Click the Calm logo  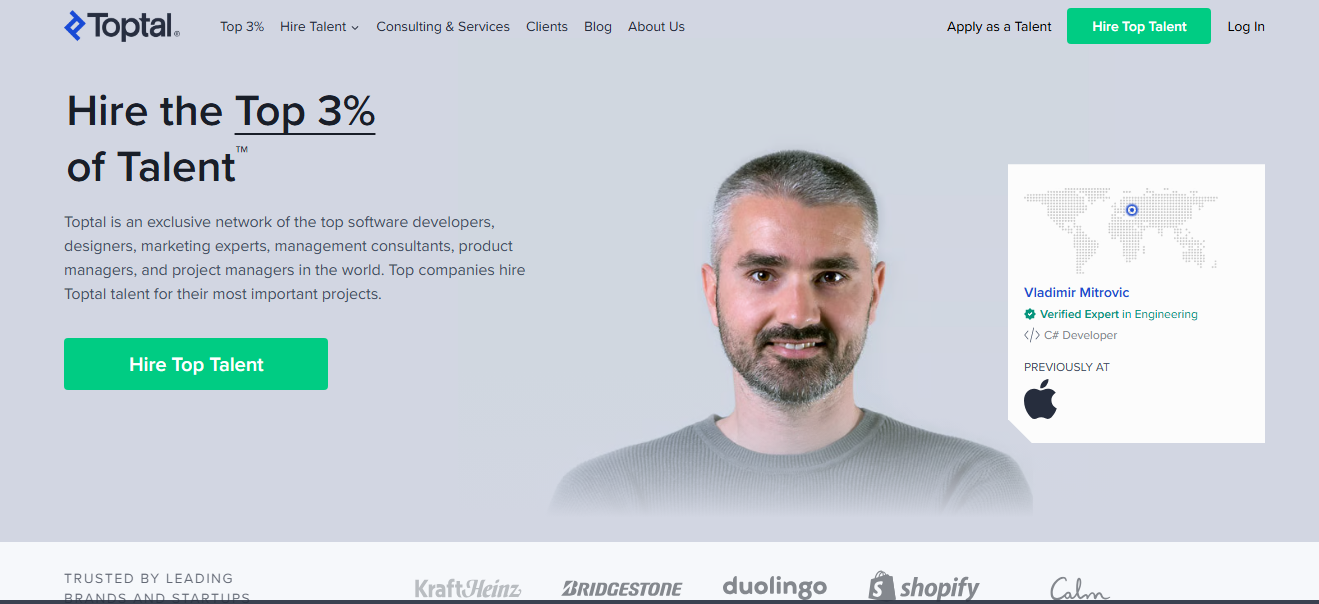(x=1080, y=588)
